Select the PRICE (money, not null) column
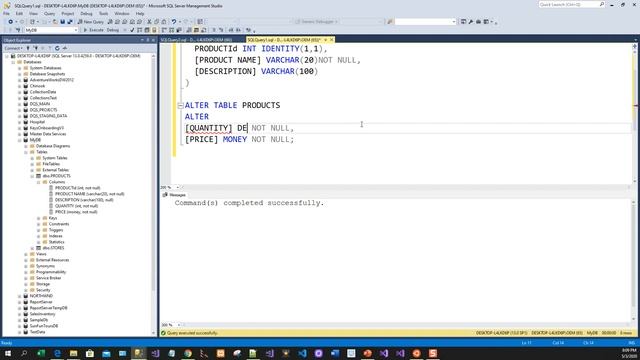Screen dimensions: 640x360 (76, 212)
